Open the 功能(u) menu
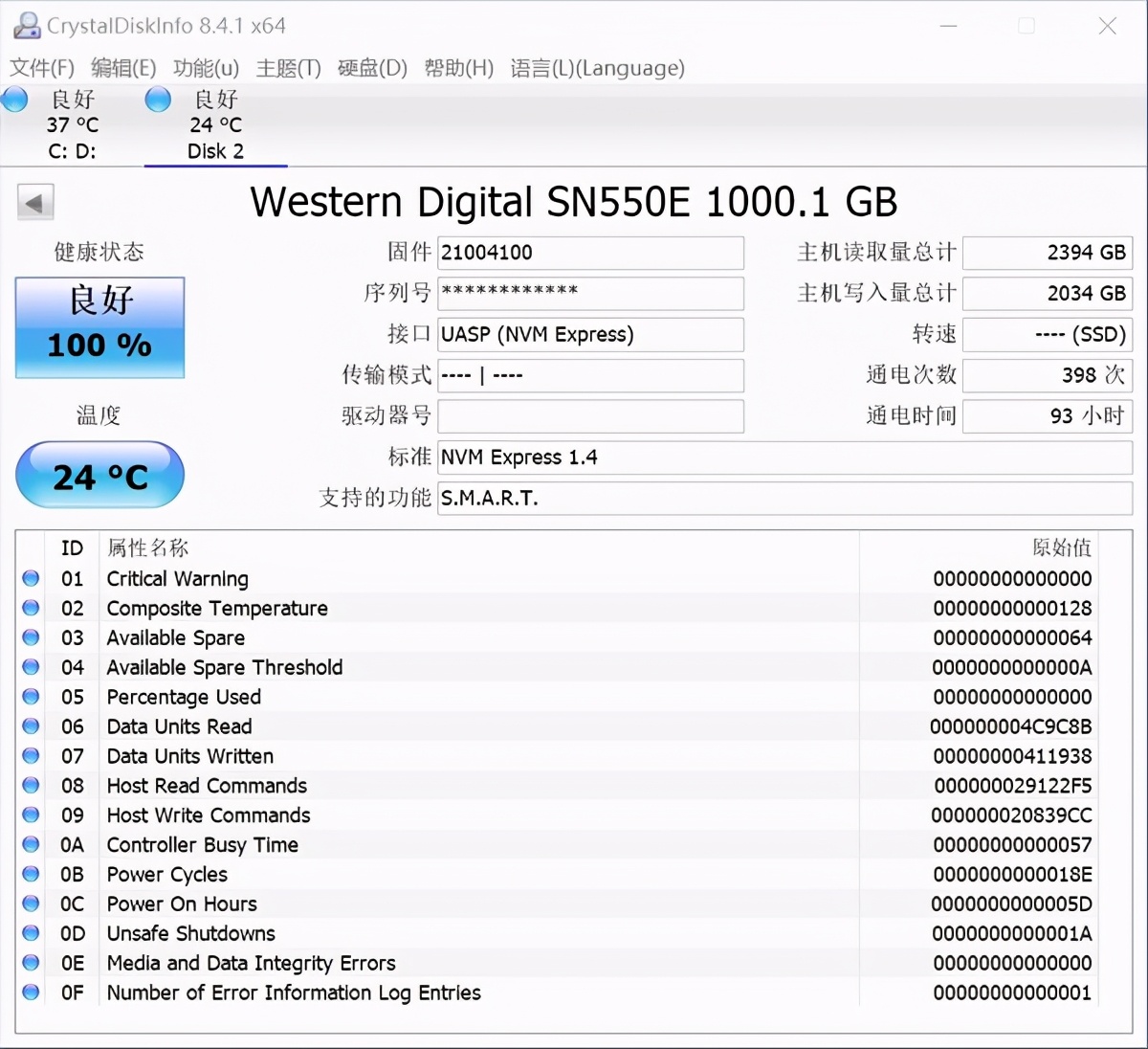Viewport: 1148px width, 1049px height. click(206, 68)
